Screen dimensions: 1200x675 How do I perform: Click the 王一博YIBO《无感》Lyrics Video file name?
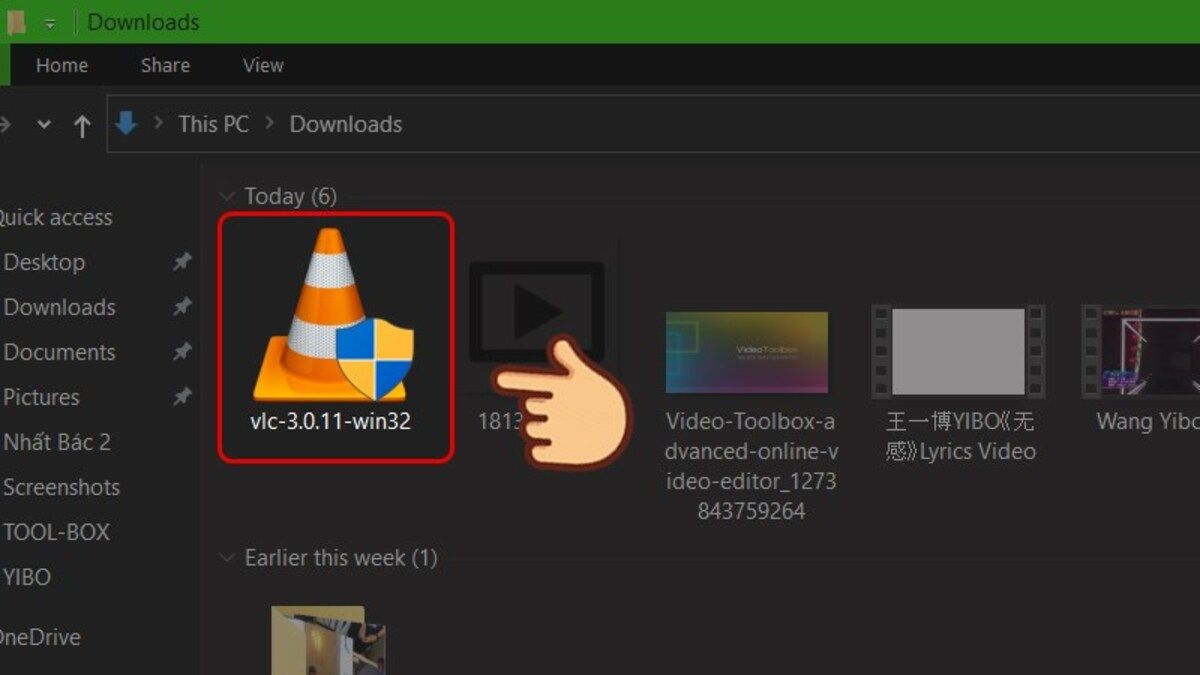tap(960, 436)
